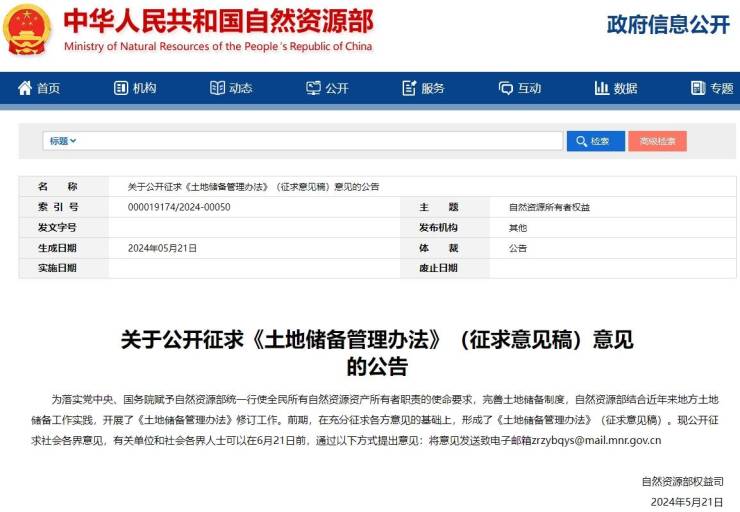Click the 公开 monitor icon
The height and width of the screenshot is (512, 740).
point(313,88)
